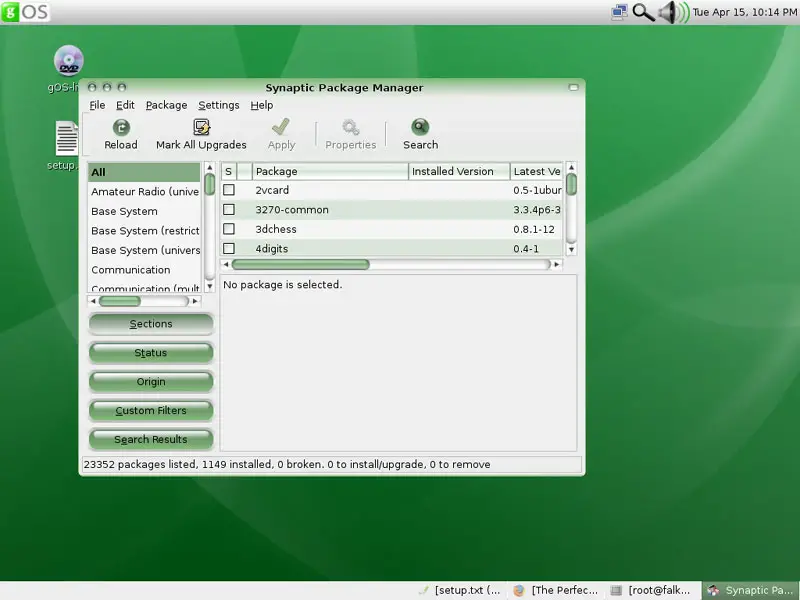Switch to setup.txt taskbar window

(462, 590)
